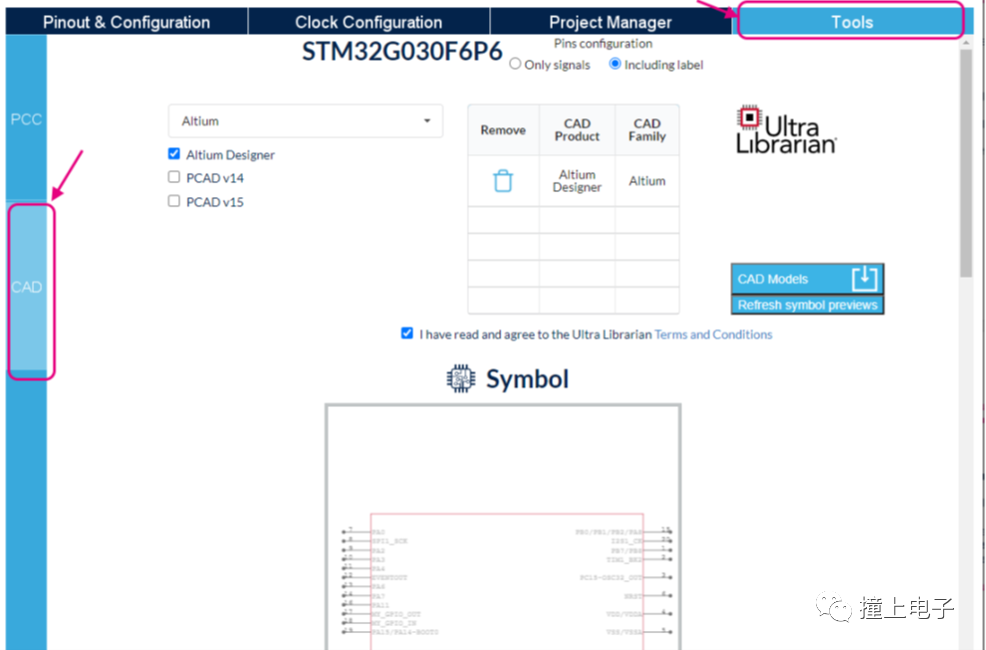Click the Altium Designer table cell

click(577, 181)
